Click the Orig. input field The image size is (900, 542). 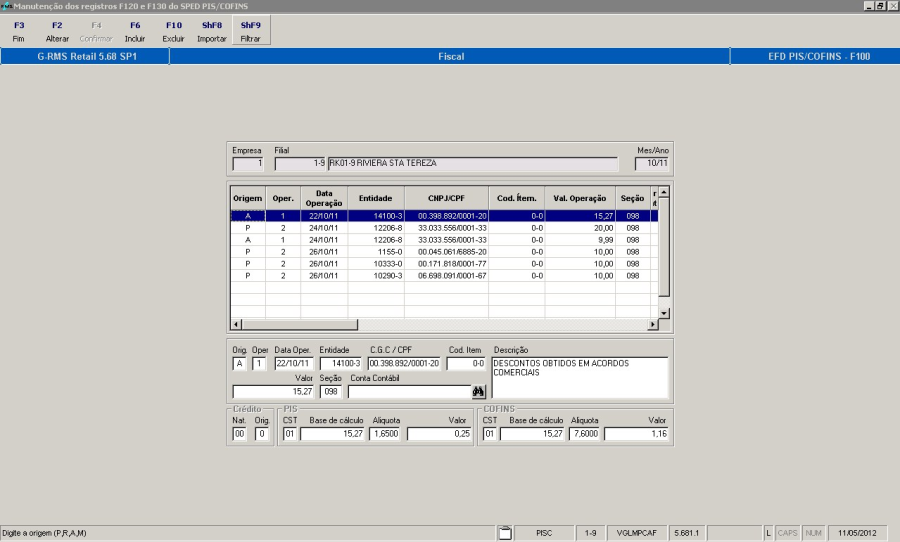pos(239,363)
